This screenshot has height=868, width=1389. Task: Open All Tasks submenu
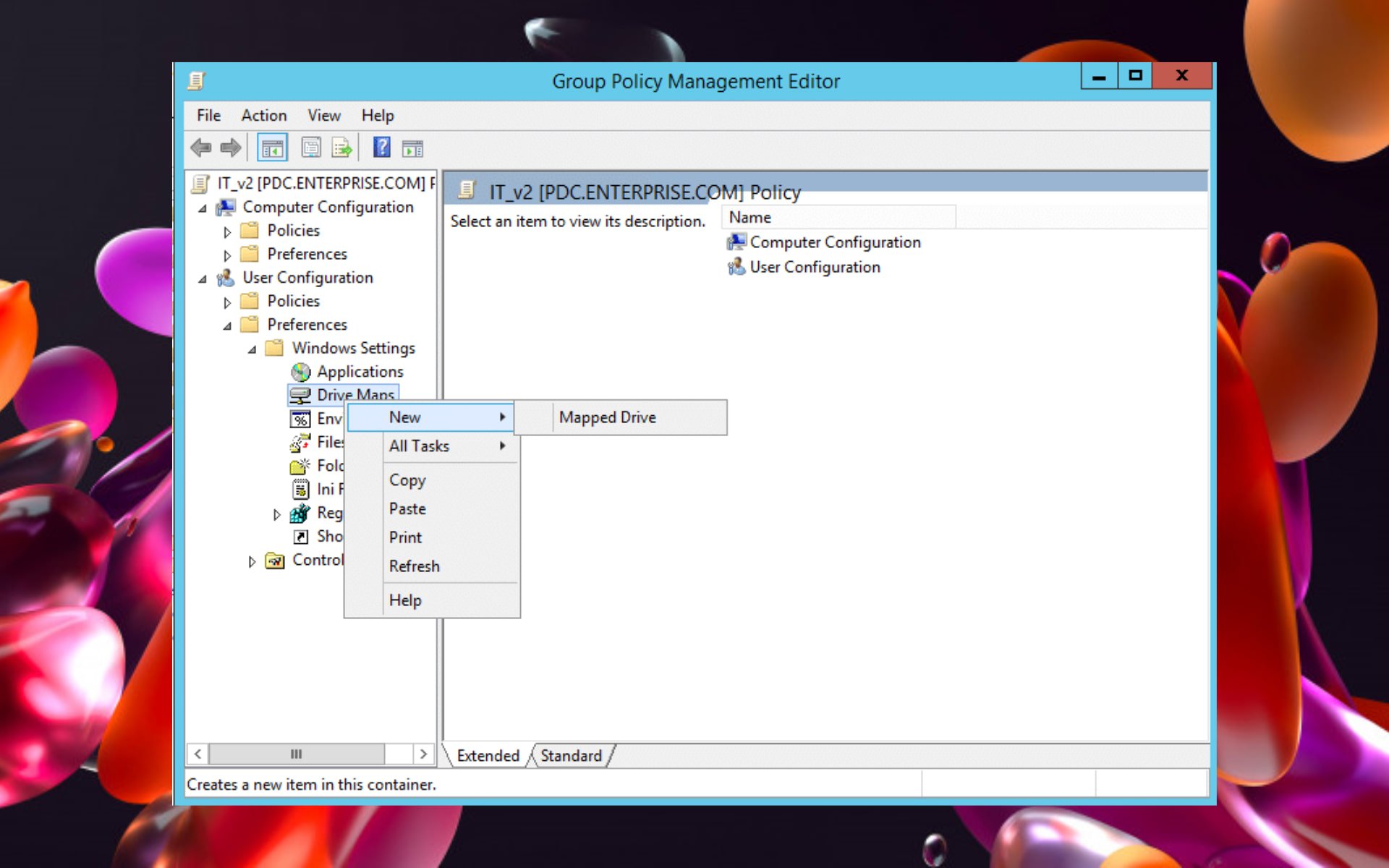[431, 446]
